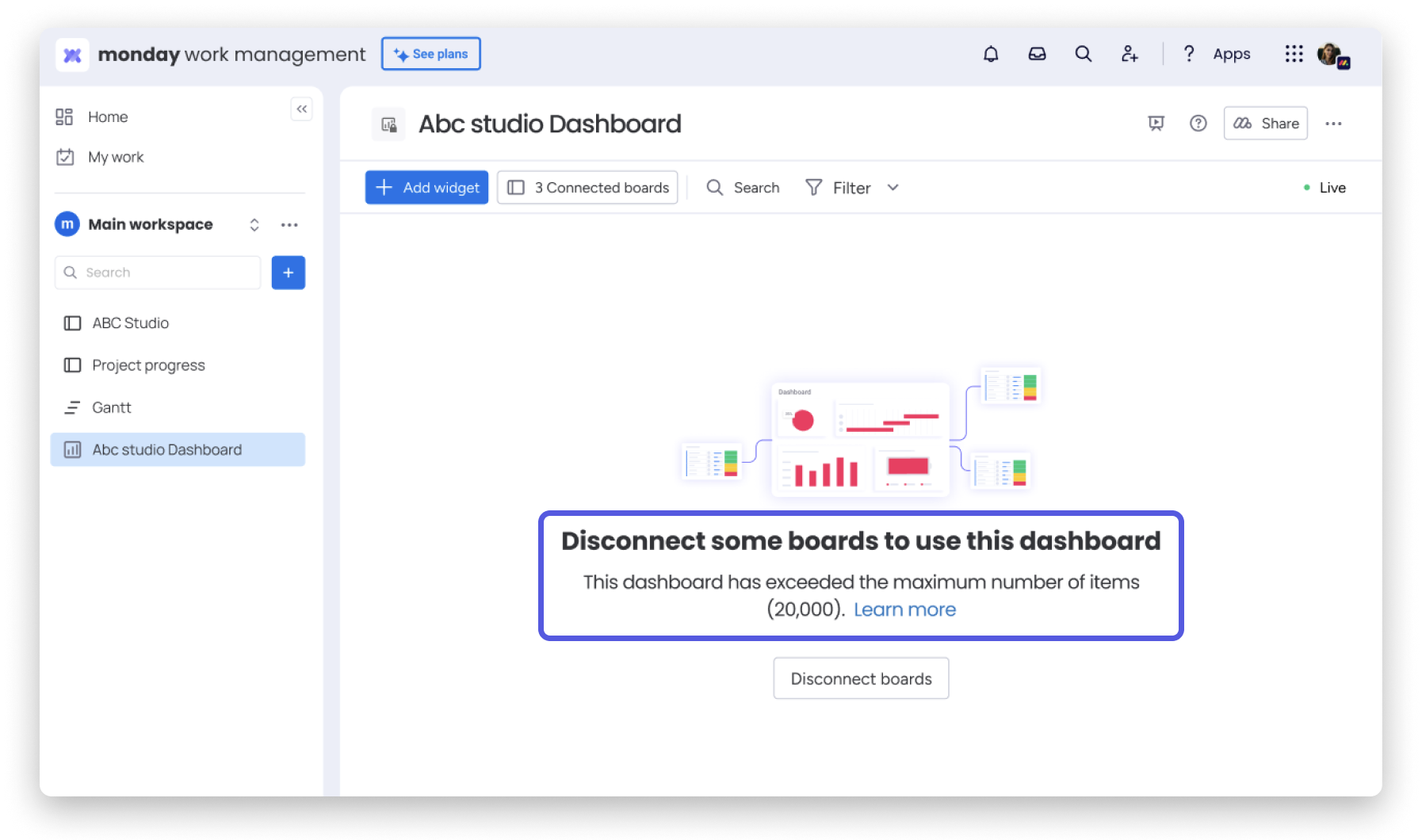
Task: Open the invite members icon
Action: [1130, 54]
